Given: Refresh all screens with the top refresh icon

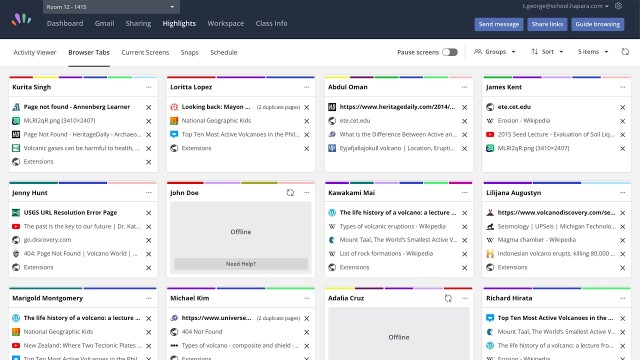Looking at the screenshot, I should click(x=625, y=52).
